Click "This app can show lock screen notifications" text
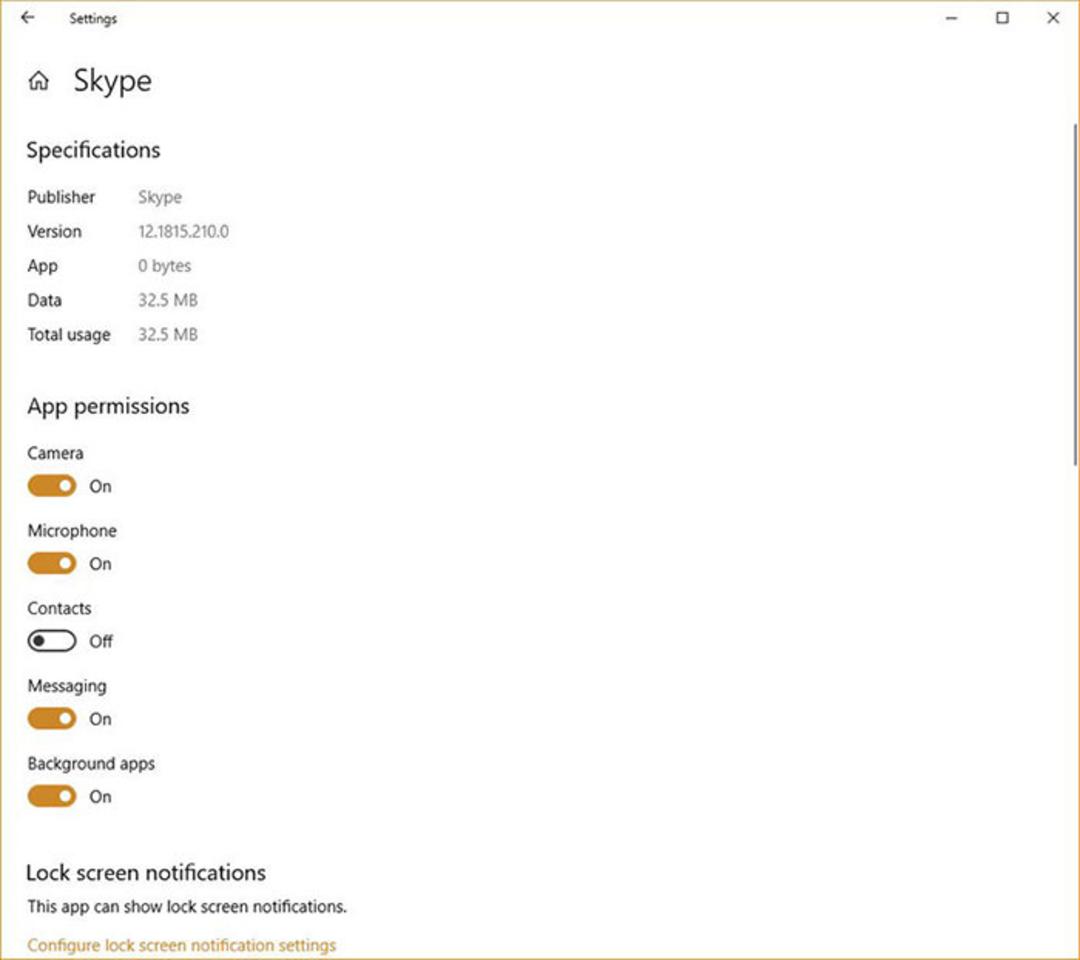Viewport: 1080px width, 960px height. [187, 906]
